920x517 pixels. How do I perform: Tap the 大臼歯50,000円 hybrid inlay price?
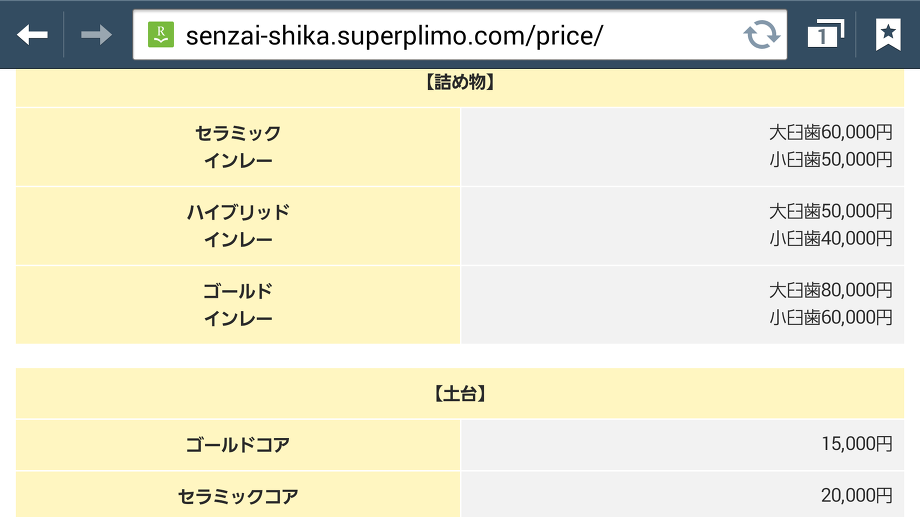pos(830,211)
